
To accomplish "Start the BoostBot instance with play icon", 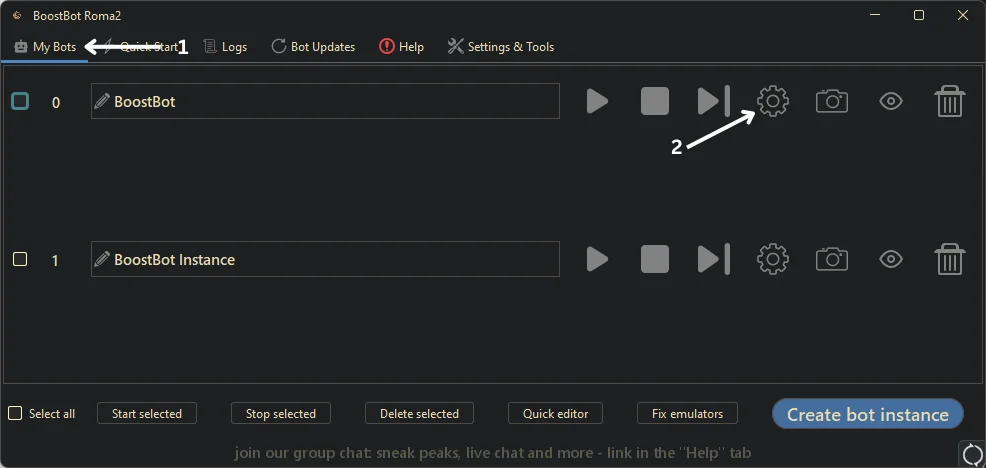I will [597, 101].
